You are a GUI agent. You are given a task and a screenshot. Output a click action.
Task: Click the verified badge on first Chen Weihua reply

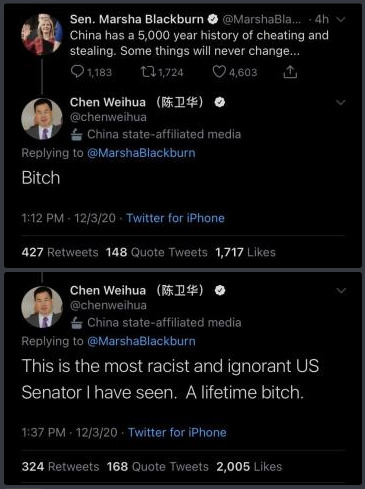[220, 102]
